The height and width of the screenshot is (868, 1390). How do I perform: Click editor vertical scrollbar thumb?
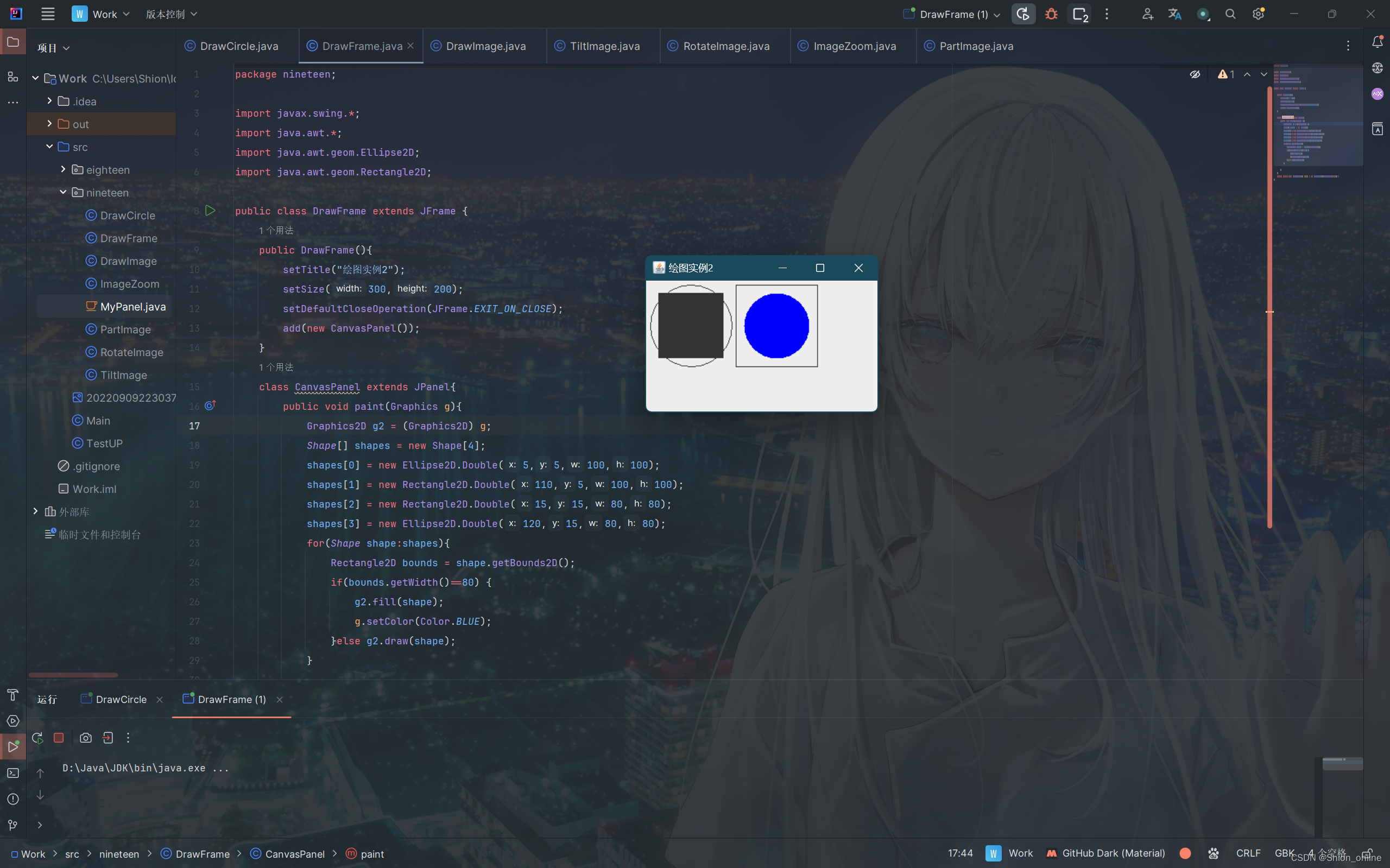pyautogui.click(x=1269, y=307)
